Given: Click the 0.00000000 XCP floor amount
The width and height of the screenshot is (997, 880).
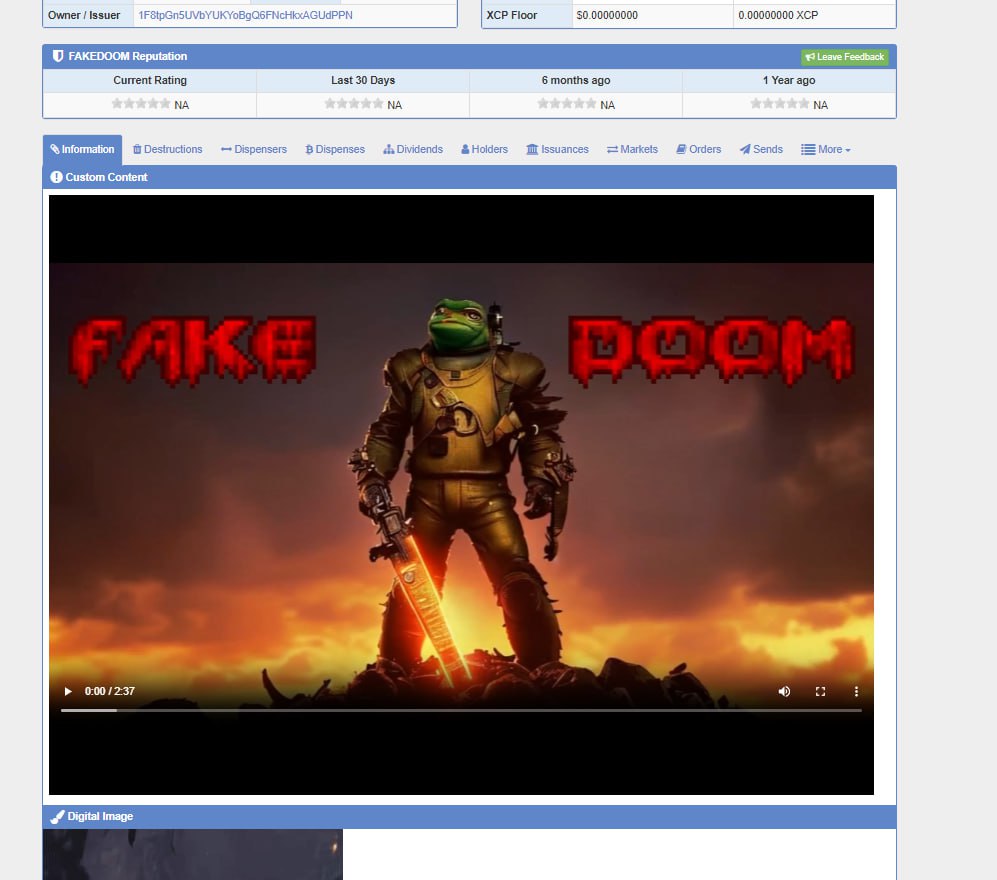Looking at the screenshot, I should click(x=778, y=15).
